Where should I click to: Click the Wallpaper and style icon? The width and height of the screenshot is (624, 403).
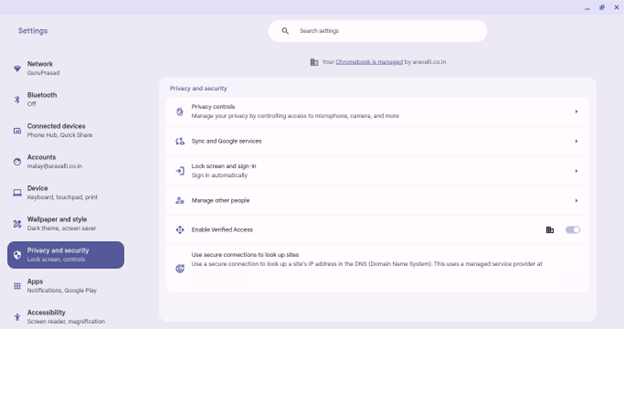click(x=17, y=224)
